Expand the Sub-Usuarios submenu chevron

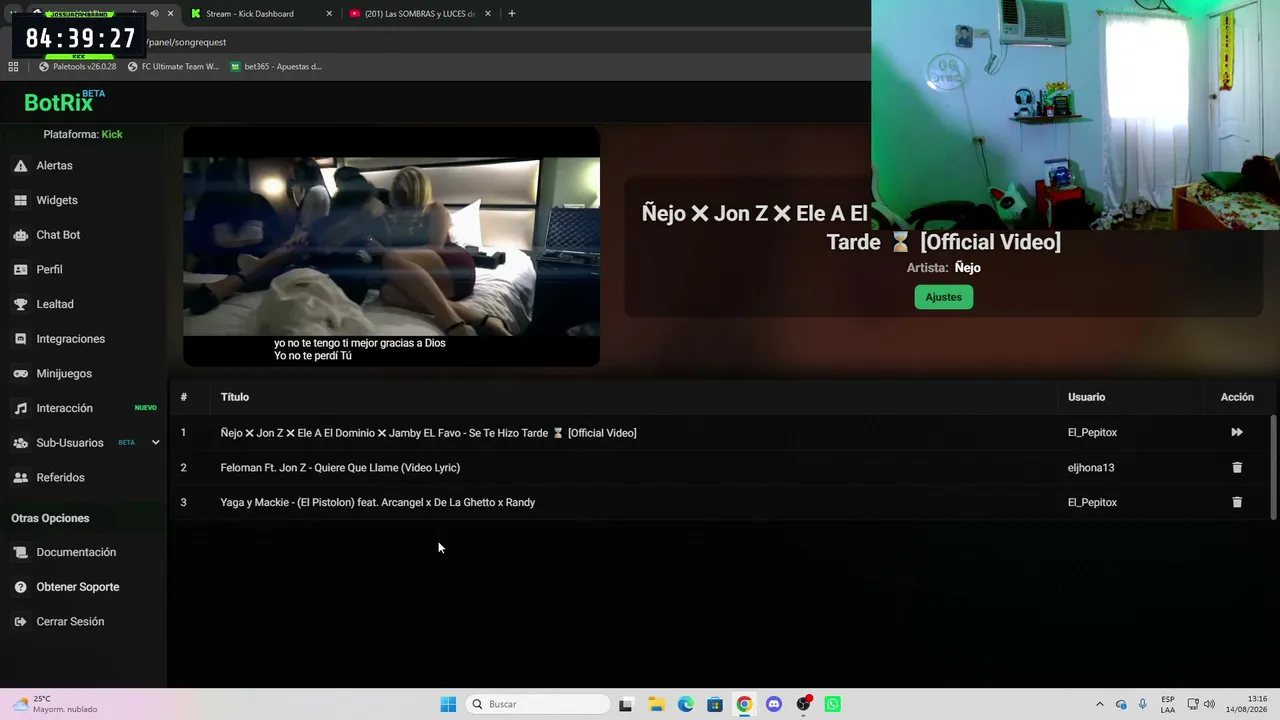coord(155,443)
